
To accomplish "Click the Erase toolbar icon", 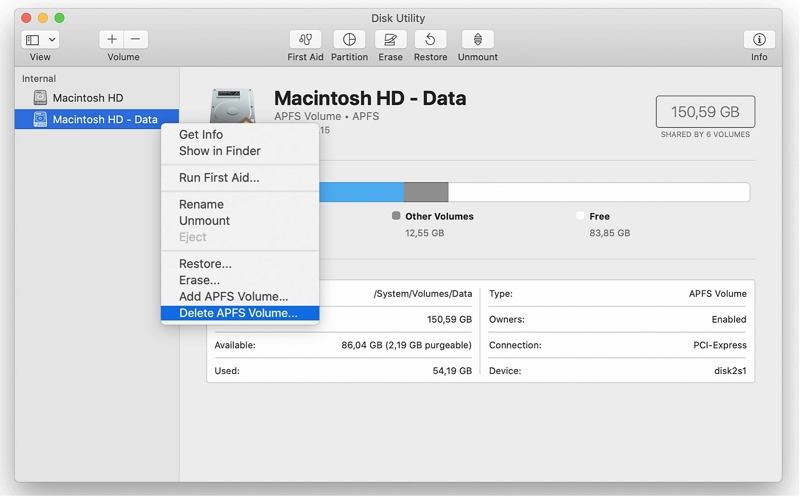I will pyautogui.click(x=390, y=39).
